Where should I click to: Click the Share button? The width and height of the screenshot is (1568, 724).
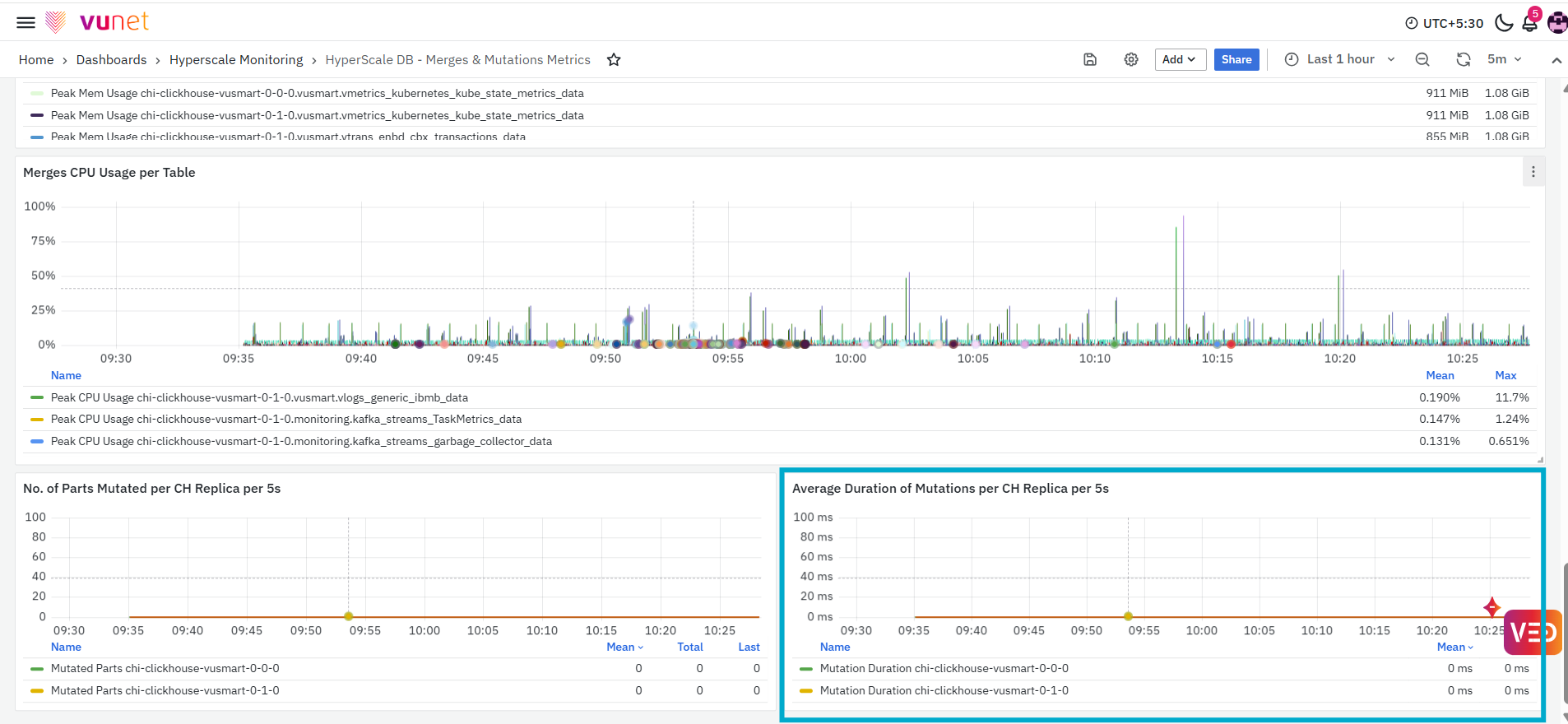(x=1236, y=59)
